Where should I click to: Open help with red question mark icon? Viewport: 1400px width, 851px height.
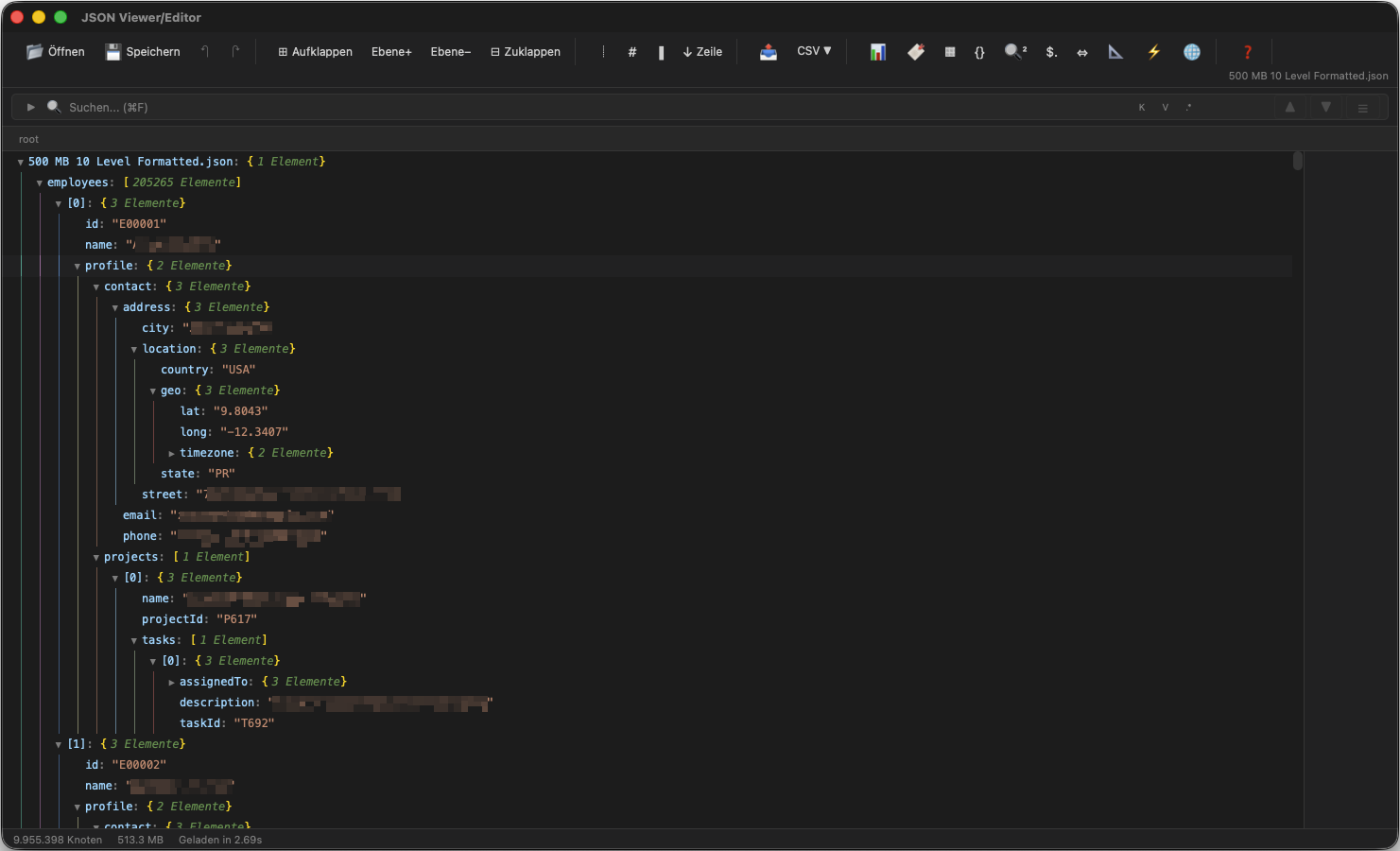click(x=1248, y=52)
